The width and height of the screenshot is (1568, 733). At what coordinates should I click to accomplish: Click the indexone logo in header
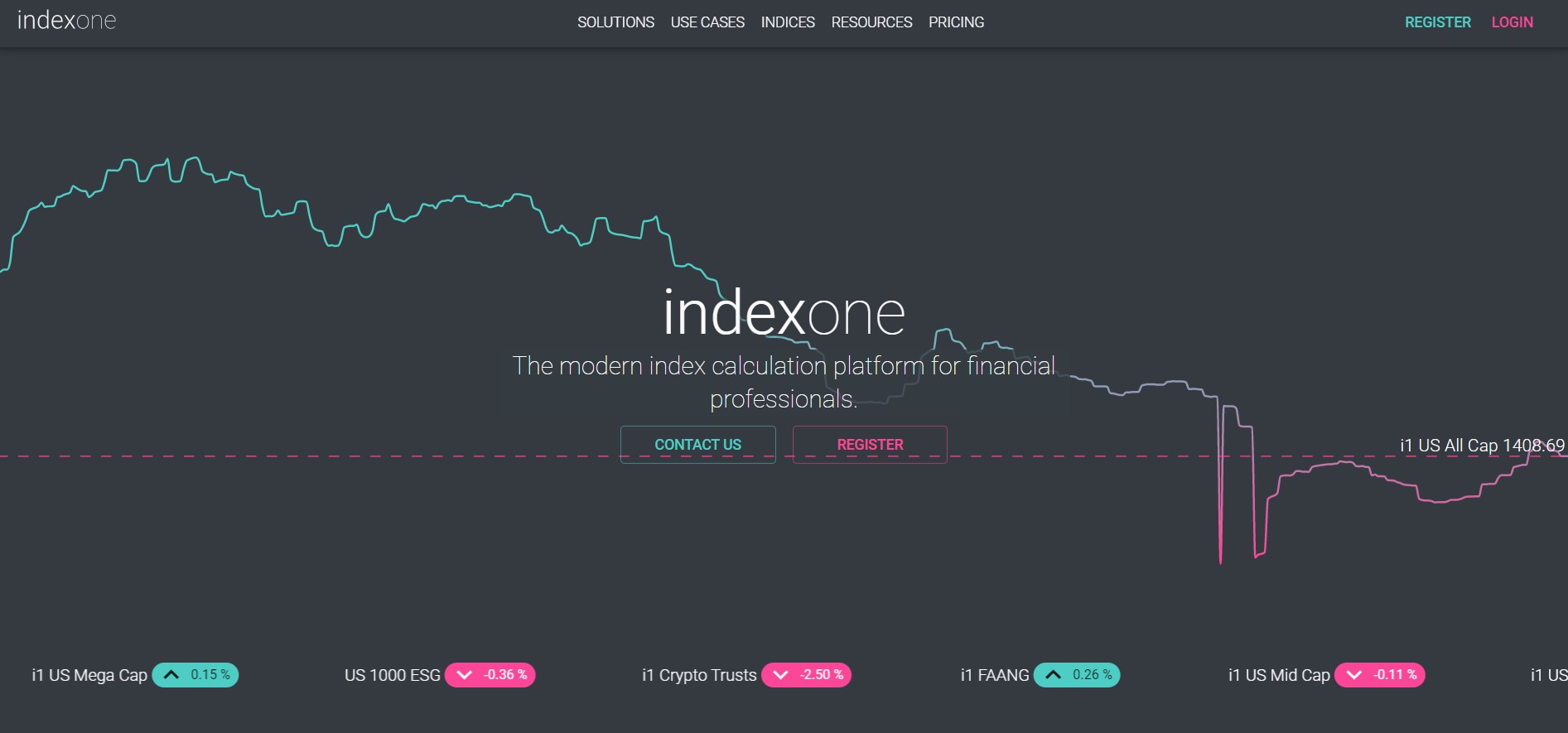(66, 21)
